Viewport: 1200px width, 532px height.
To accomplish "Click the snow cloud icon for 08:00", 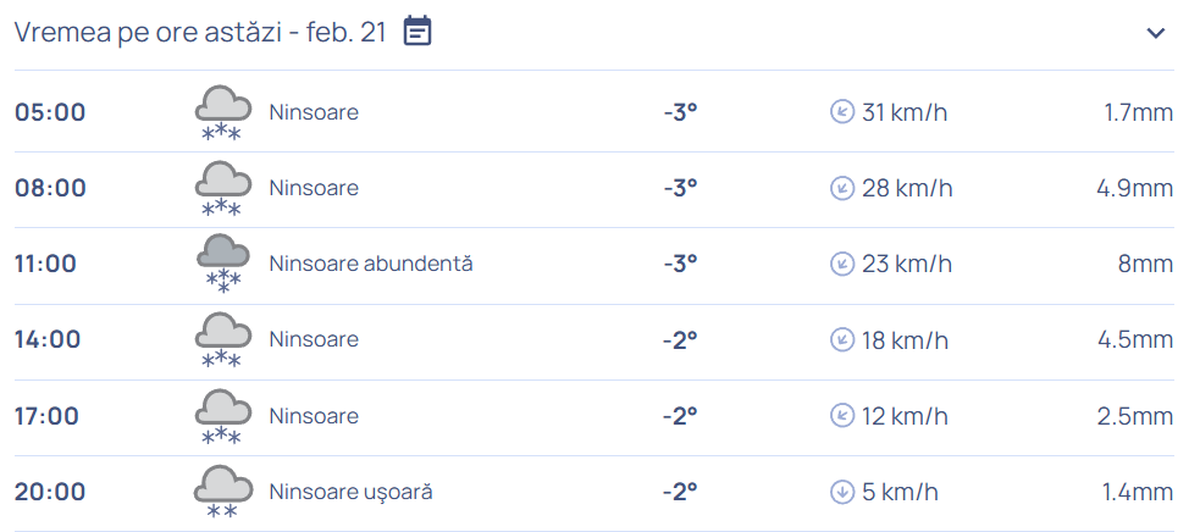I will coord(222,190).
